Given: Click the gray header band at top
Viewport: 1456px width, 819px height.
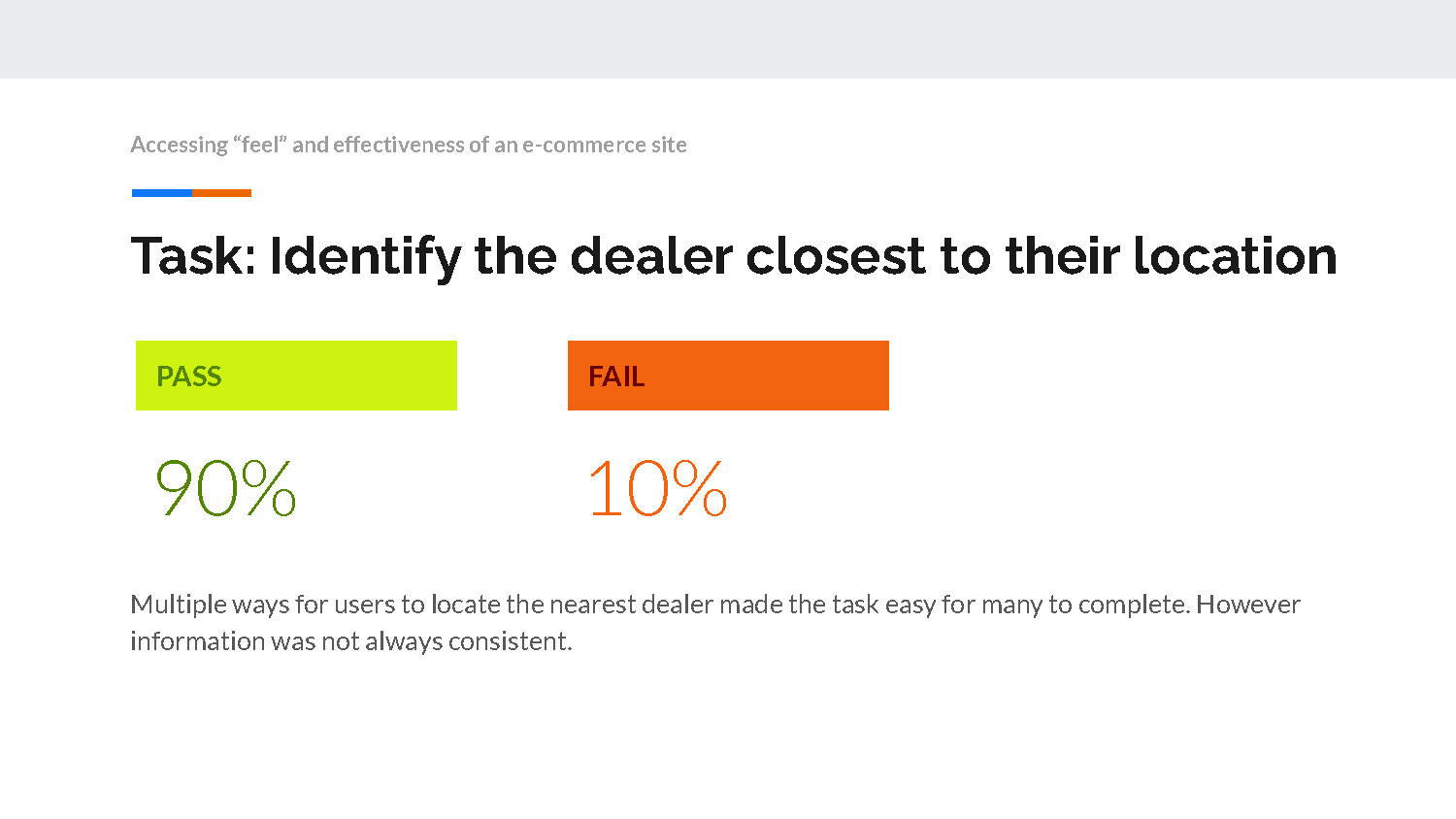Looking at the screenshot, I should click(x=728, y=39).
